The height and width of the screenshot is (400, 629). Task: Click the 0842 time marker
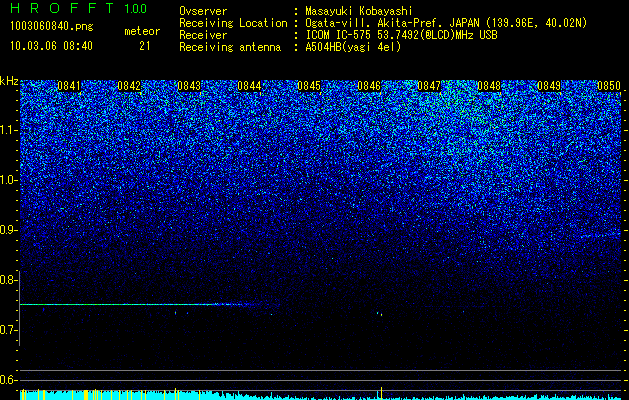pos(129,86)
